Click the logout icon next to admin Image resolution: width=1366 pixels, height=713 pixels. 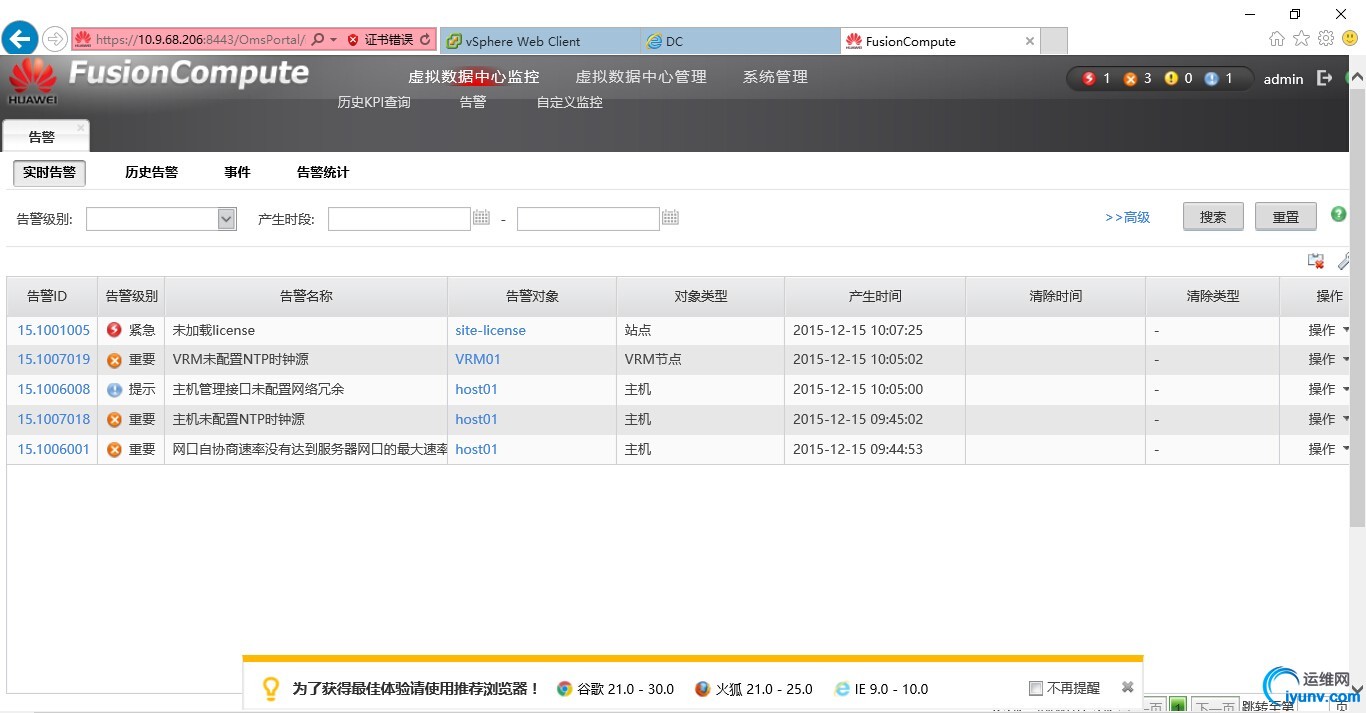point(1325,78)
